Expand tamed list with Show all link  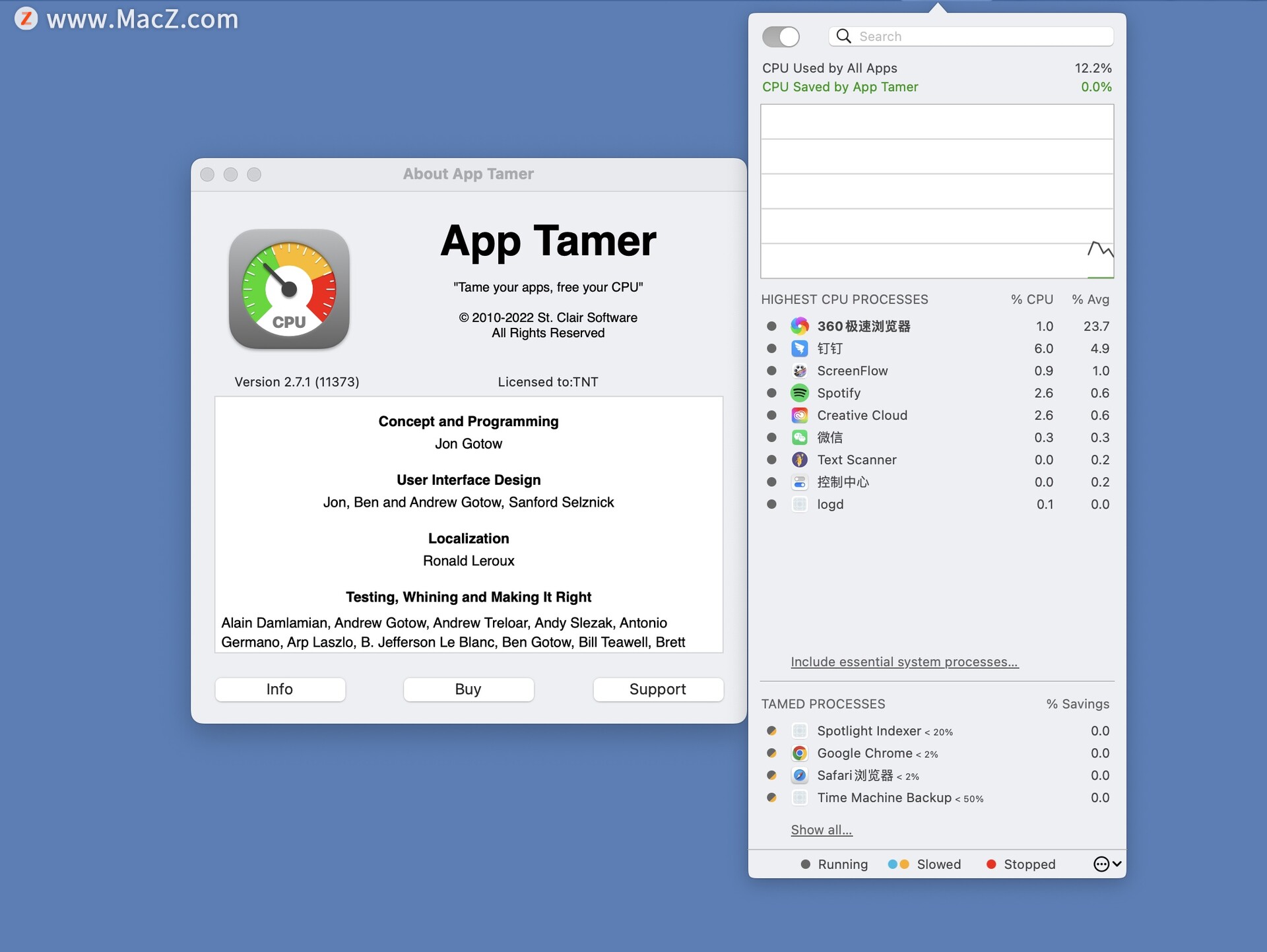click(821, 830)
